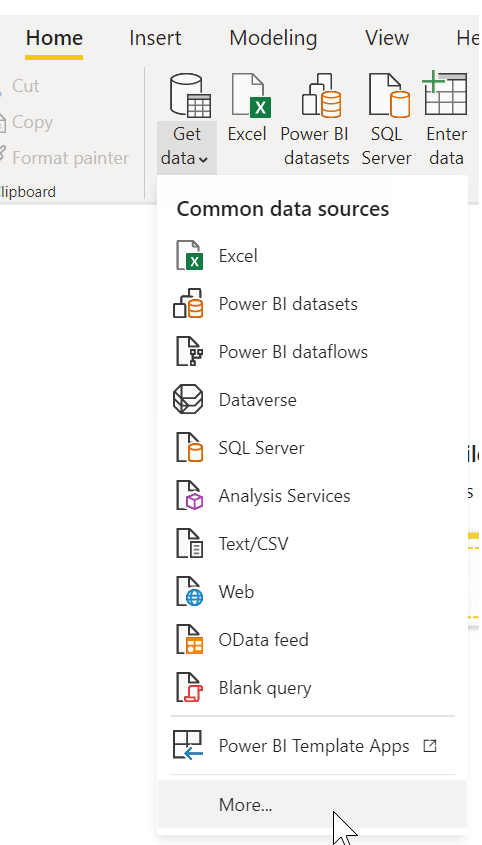Choose Power BI dataflows menu entry

coord(293,352)
